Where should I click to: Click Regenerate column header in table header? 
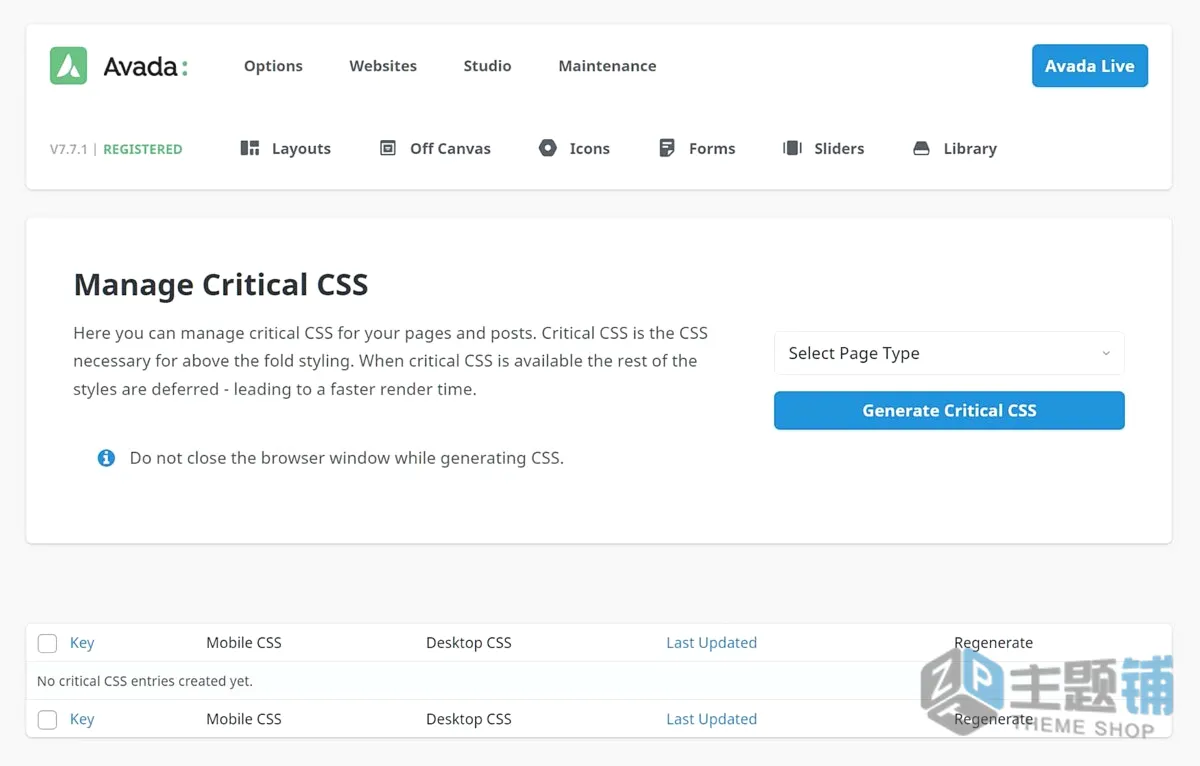993,643
